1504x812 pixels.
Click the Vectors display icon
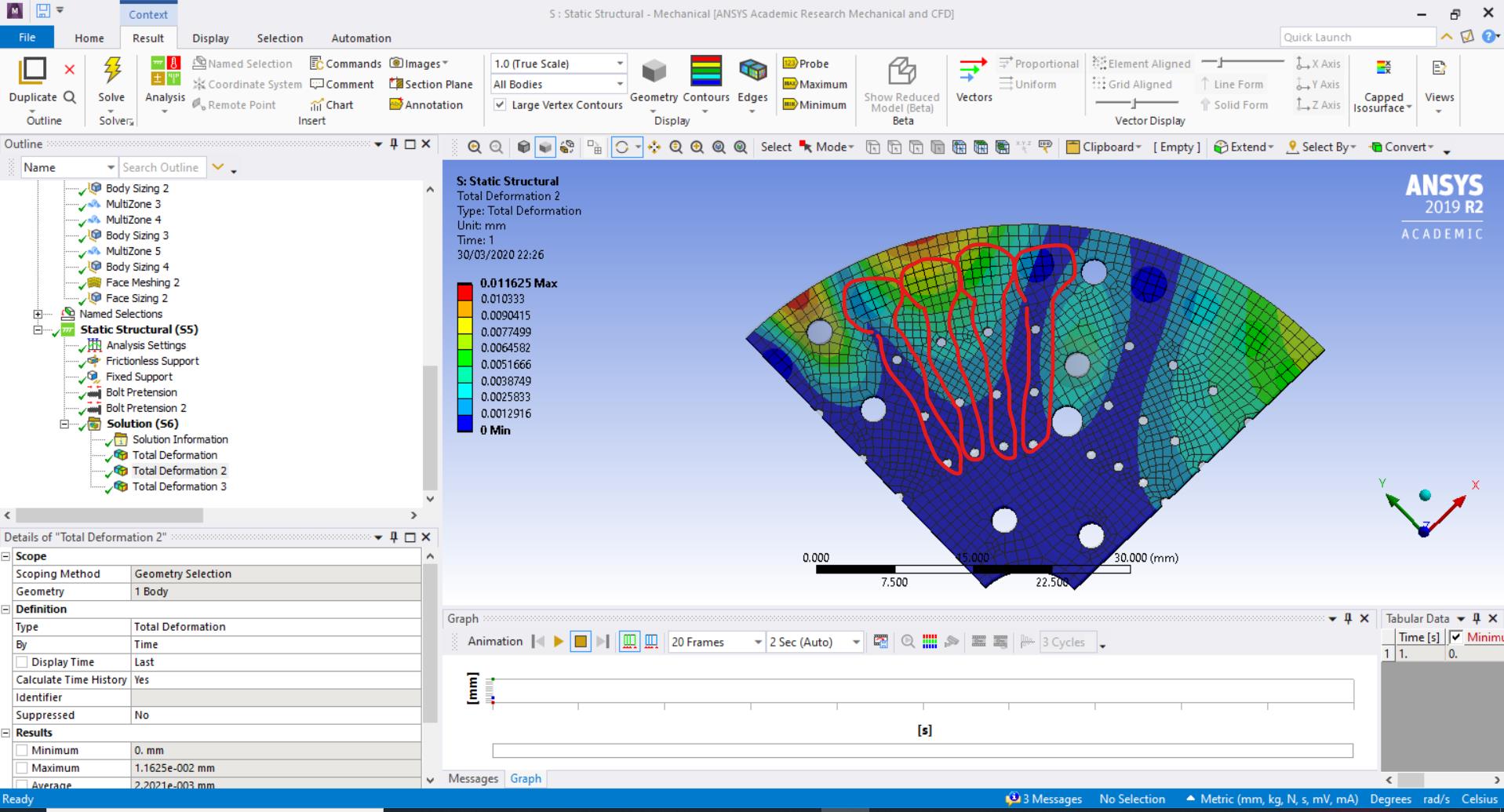(x=974, y=71)
